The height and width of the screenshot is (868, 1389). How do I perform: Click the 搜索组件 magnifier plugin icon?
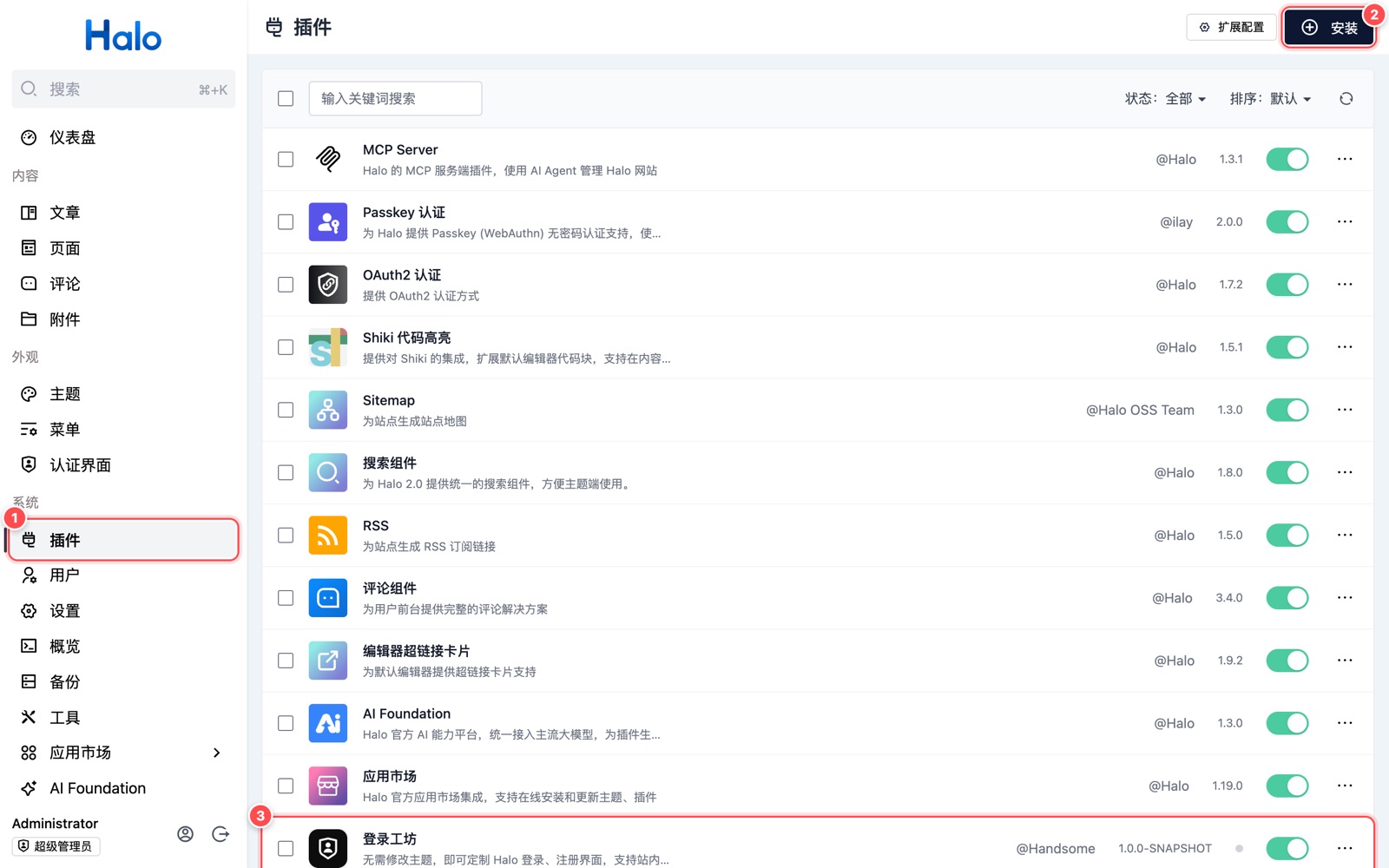pos(328,473)
